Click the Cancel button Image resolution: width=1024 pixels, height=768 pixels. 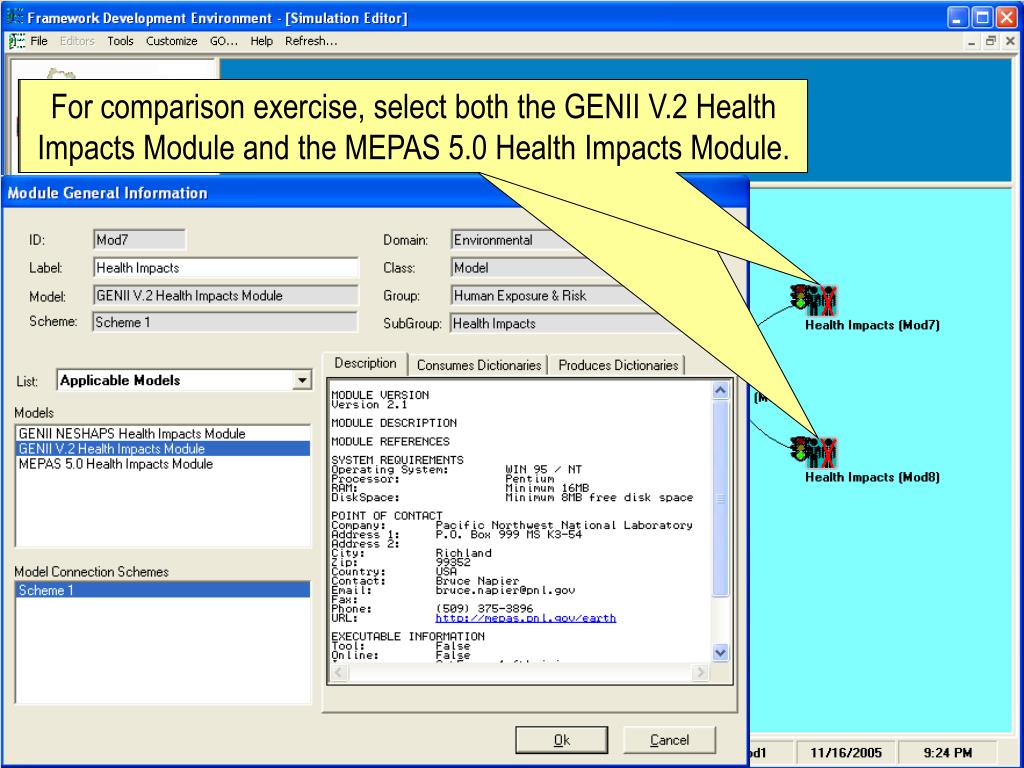pyautogui.click(x=669, y=740)
